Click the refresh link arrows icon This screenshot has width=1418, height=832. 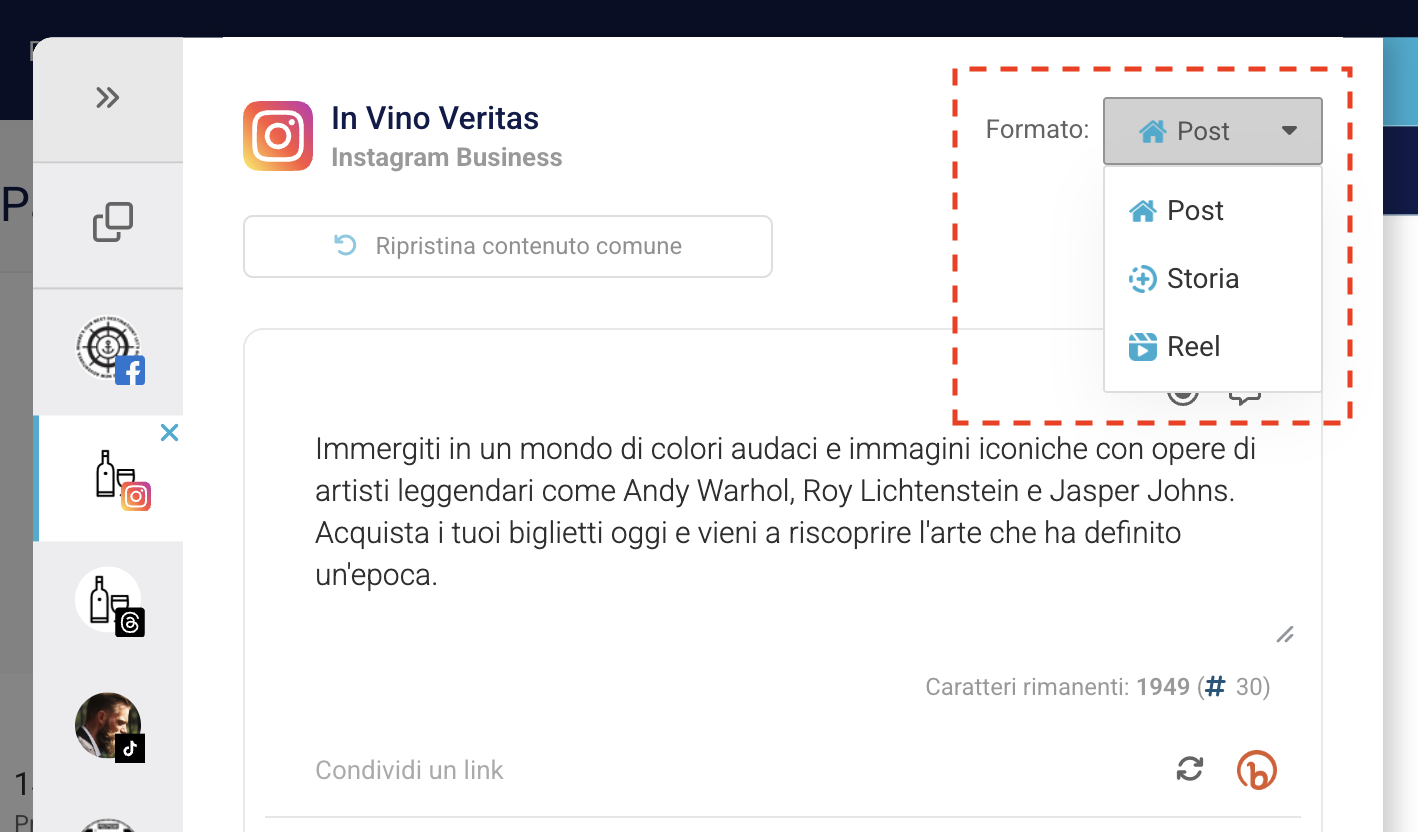tap(1189, 769)
